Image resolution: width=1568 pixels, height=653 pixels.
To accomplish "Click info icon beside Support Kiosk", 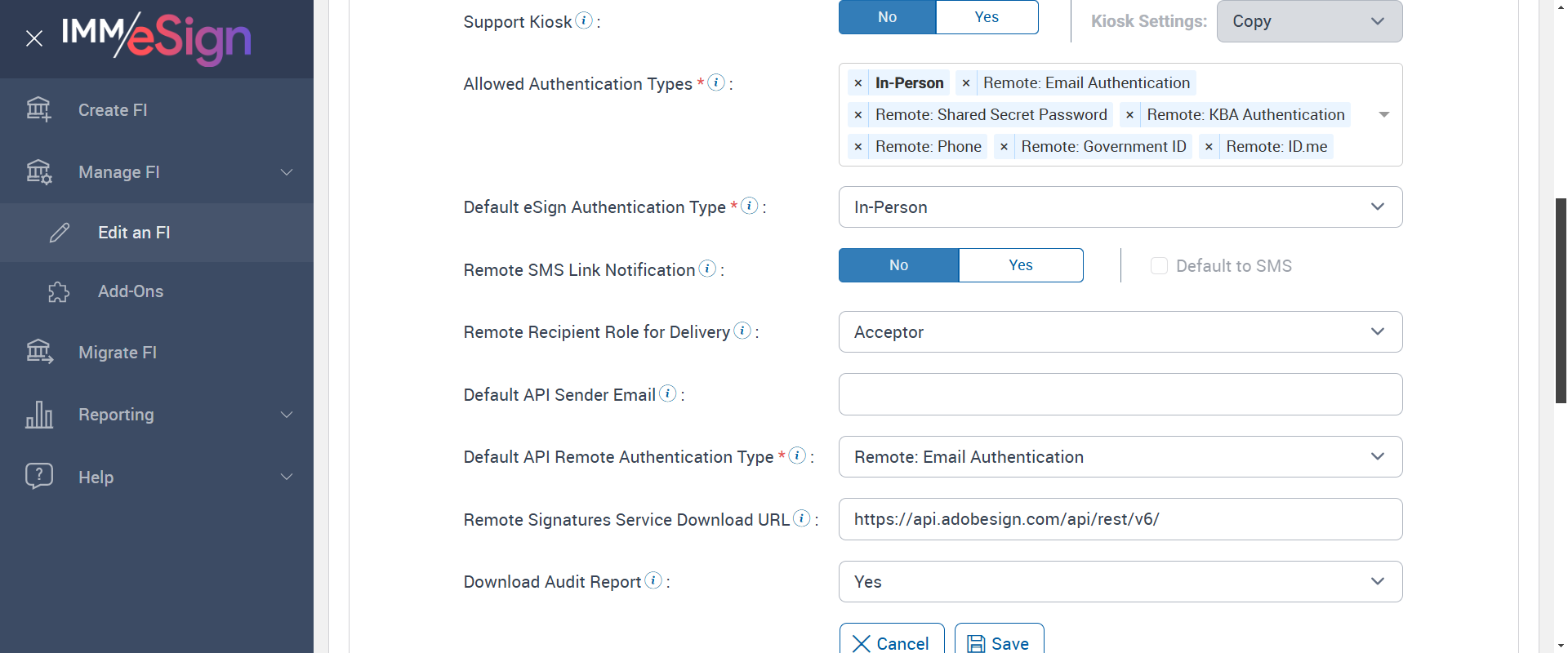I will (x=584, y=20).
